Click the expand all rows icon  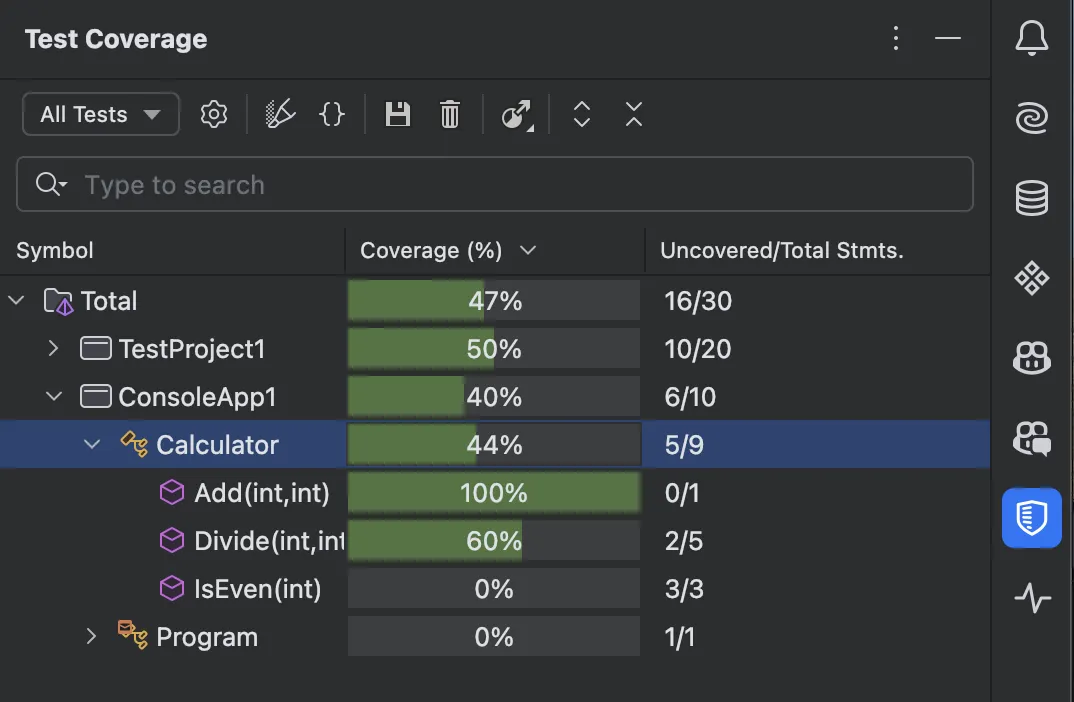582,114
